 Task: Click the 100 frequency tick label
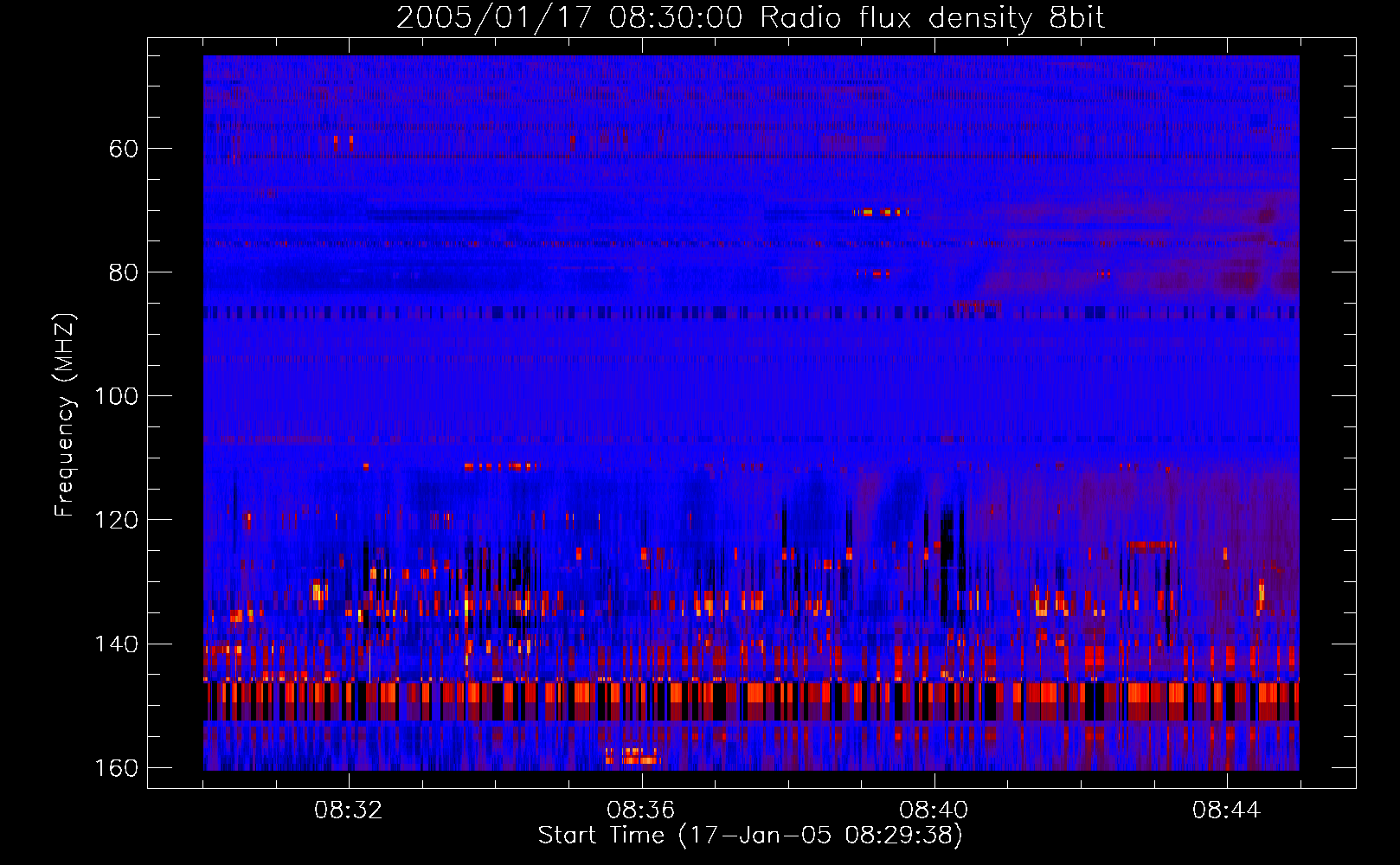[x=116, y=396]
